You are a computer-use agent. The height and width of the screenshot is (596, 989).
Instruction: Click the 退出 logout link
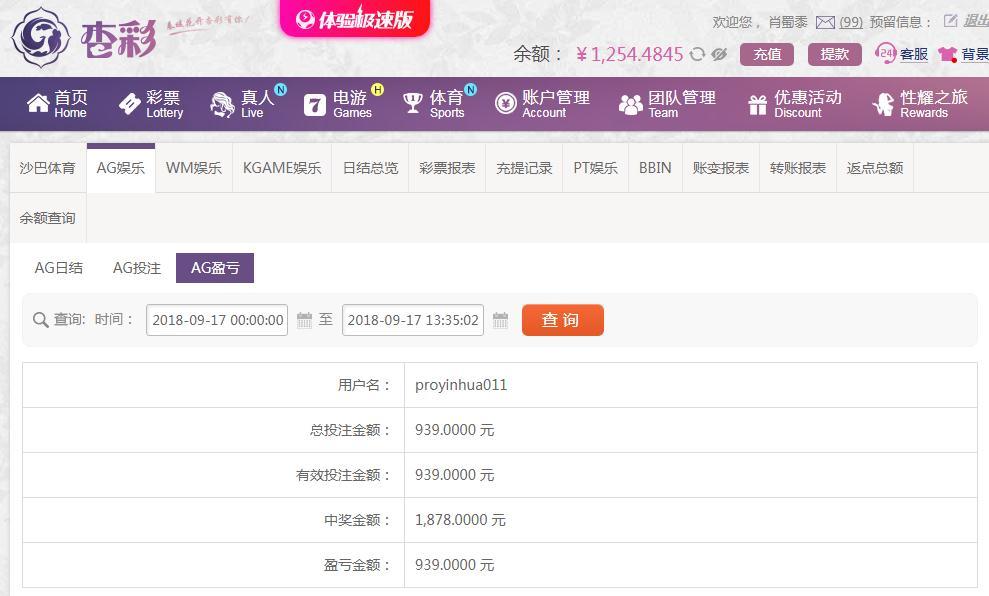point(975,21)
